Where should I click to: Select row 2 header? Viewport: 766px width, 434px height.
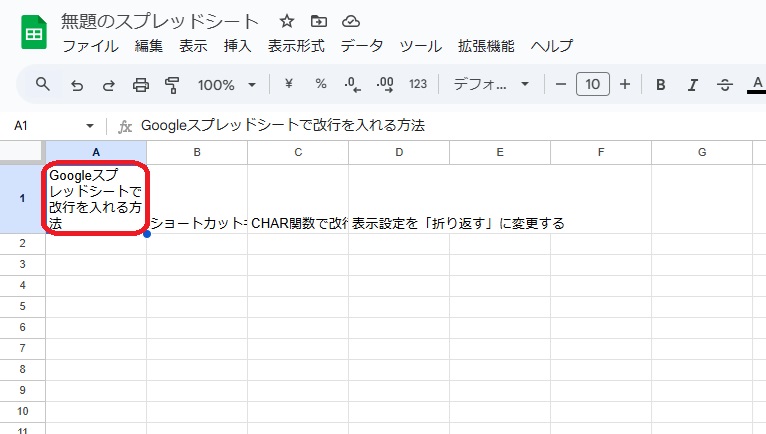click(x=22, y=243)
